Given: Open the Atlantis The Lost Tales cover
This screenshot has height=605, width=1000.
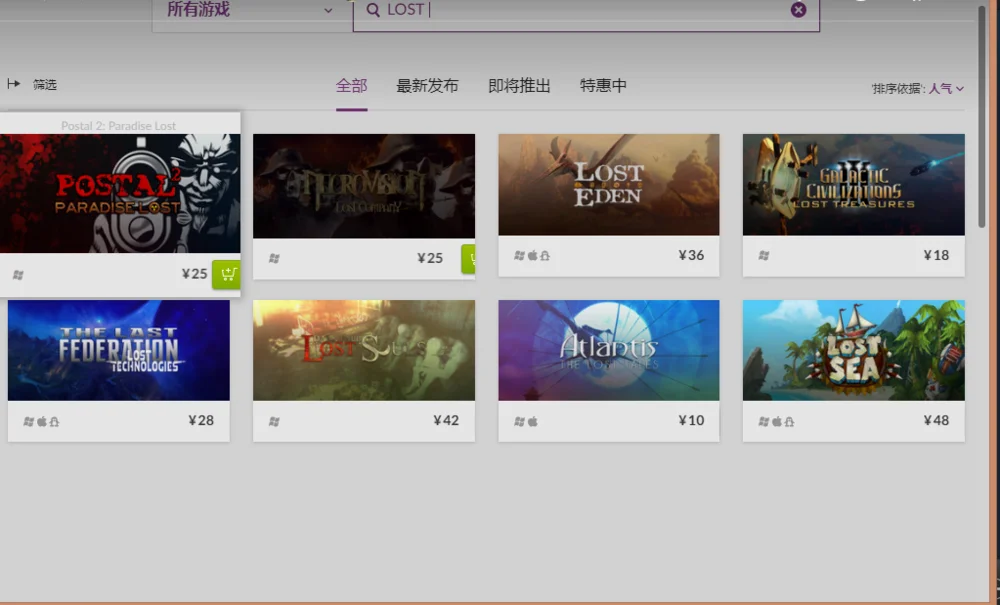Looking at the screenshot, I should point(608,351).
